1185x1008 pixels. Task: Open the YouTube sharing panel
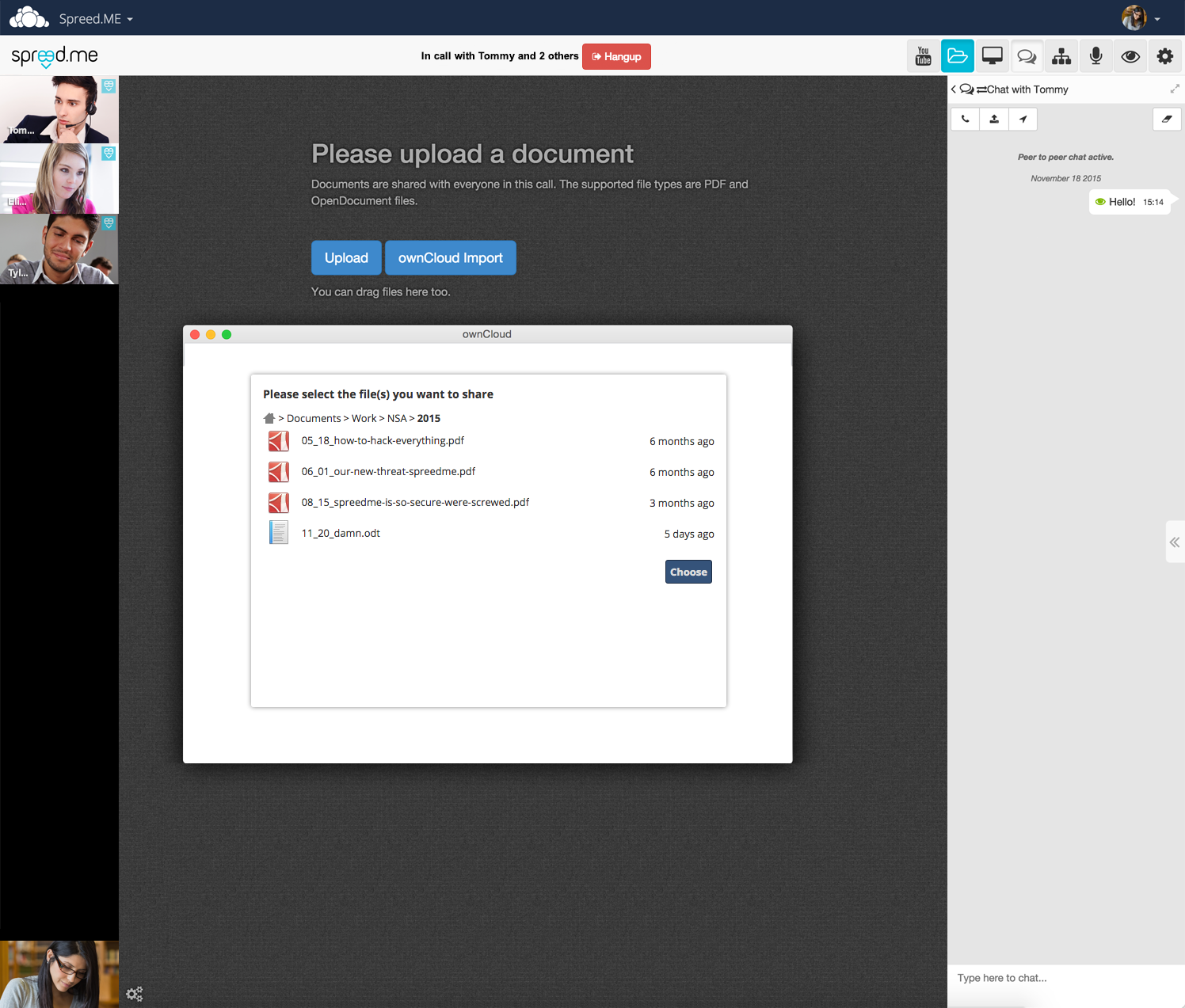(923, 56)
